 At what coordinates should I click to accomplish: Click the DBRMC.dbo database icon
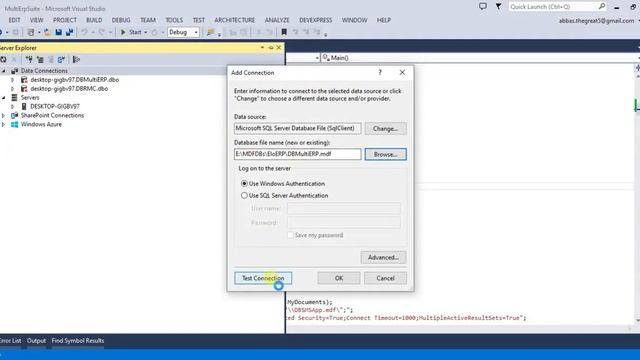24,89
